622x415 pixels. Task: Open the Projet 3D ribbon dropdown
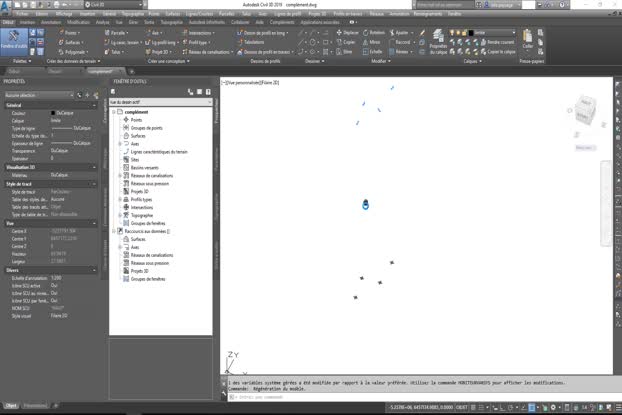pyautogui.click(x=159, y=52)
